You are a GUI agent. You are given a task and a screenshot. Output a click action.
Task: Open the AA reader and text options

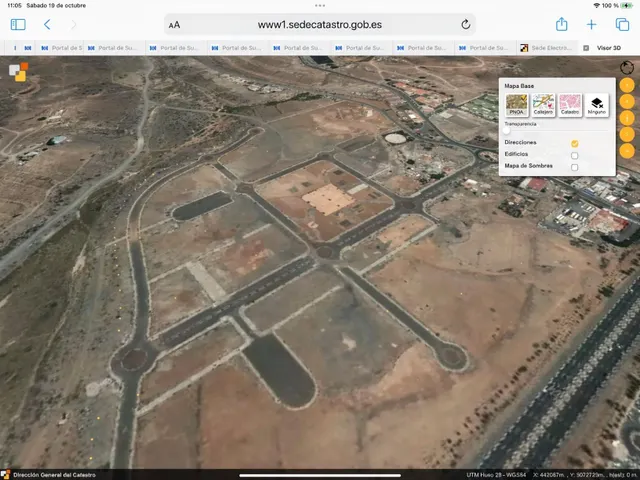(174, 25)
